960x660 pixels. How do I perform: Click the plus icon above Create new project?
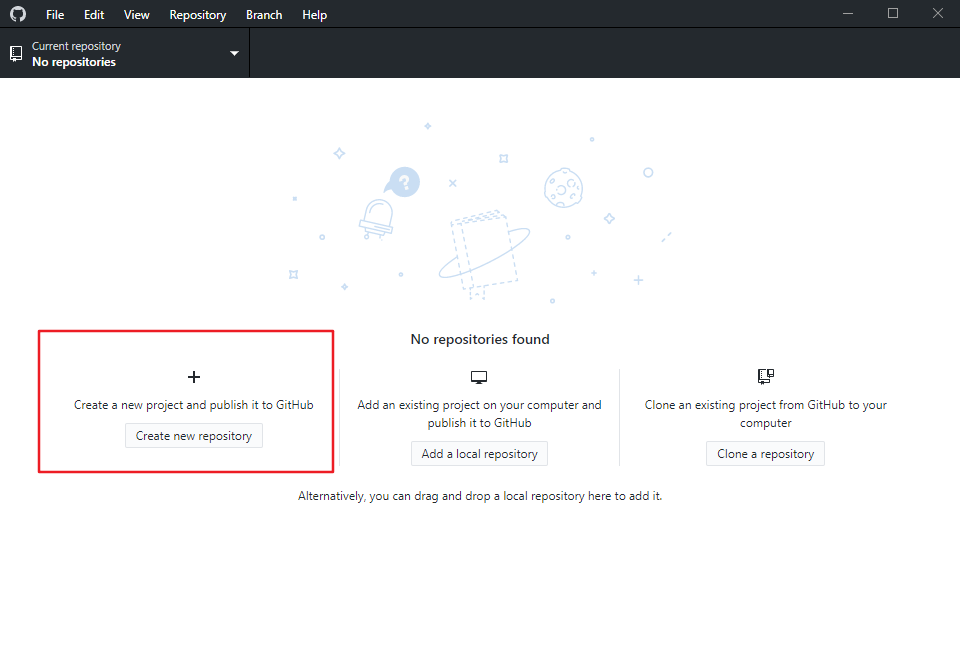point(194,377)
